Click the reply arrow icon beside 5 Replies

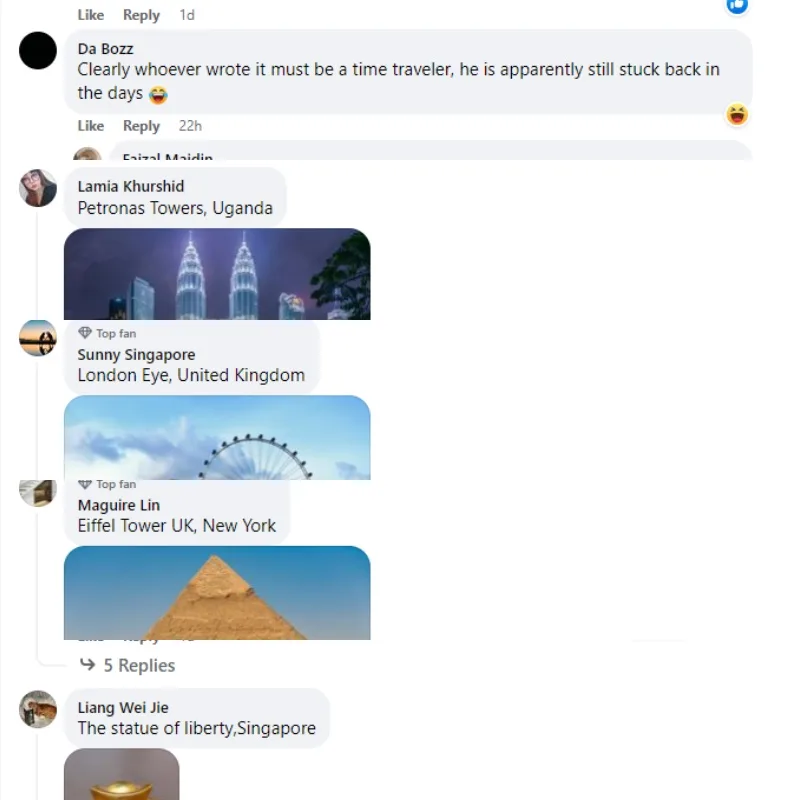click(88, 664)
